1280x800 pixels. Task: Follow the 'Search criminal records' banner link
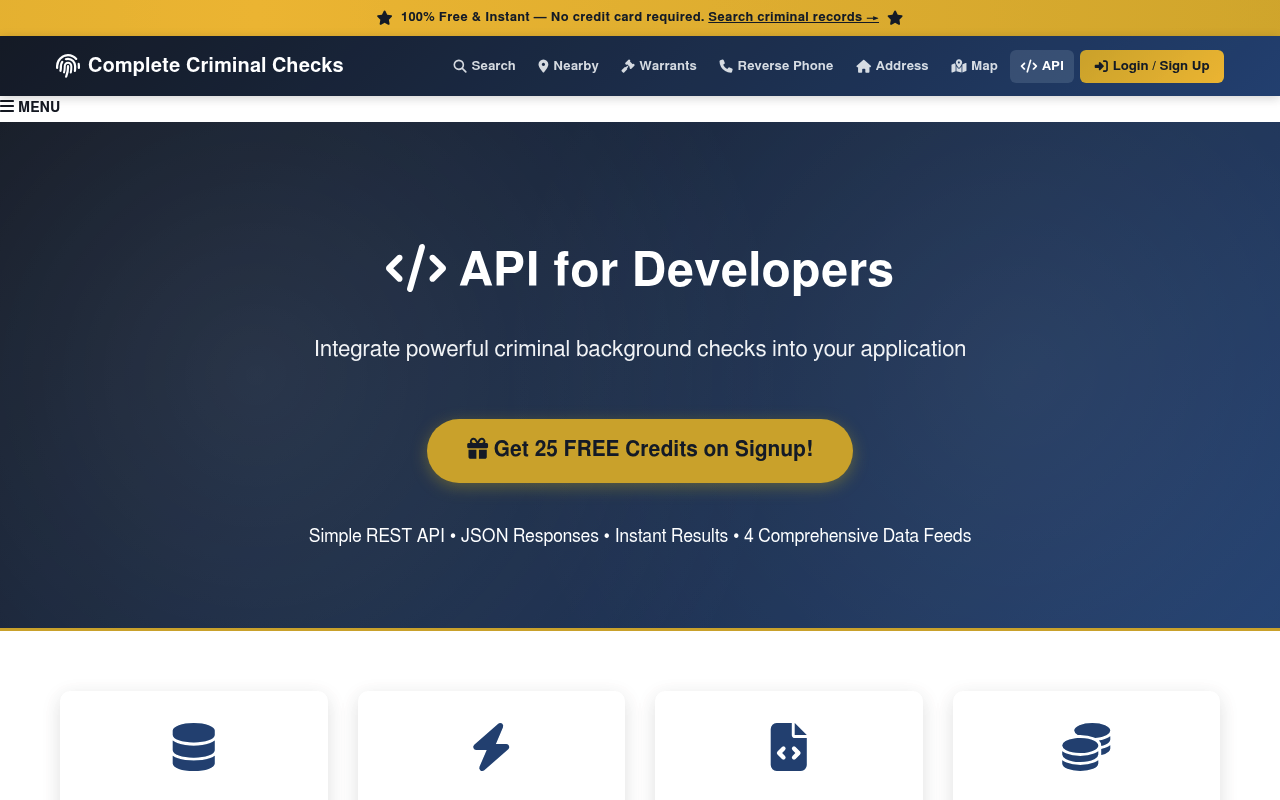[x=793, y=17]
